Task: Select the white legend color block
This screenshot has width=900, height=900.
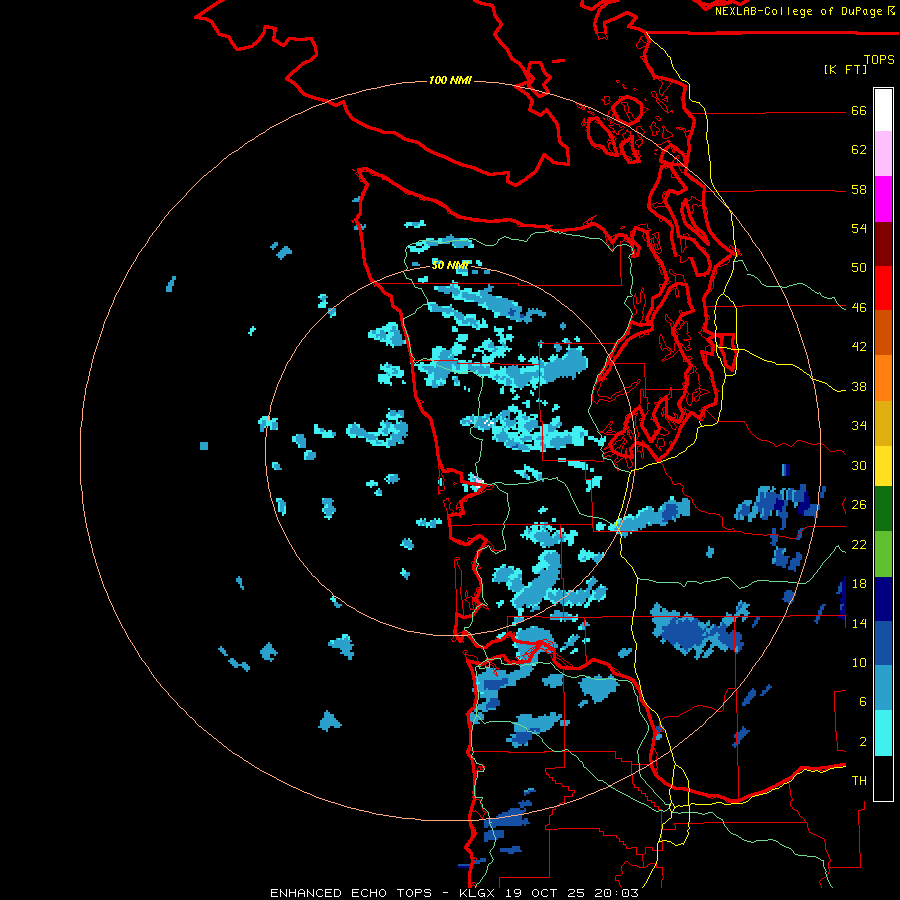Action: (x=883, y=110)
